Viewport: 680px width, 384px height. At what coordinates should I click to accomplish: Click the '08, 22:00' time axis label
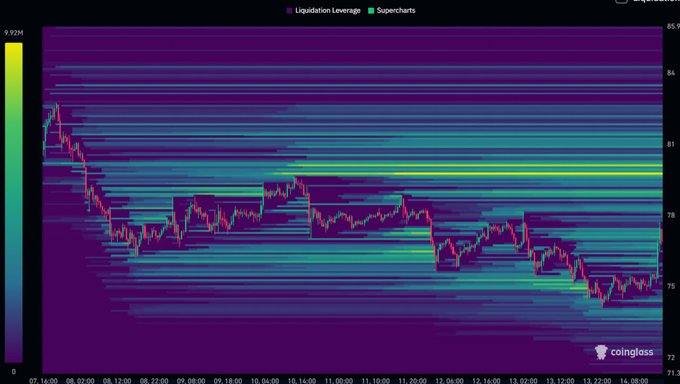tap(154, 381)
